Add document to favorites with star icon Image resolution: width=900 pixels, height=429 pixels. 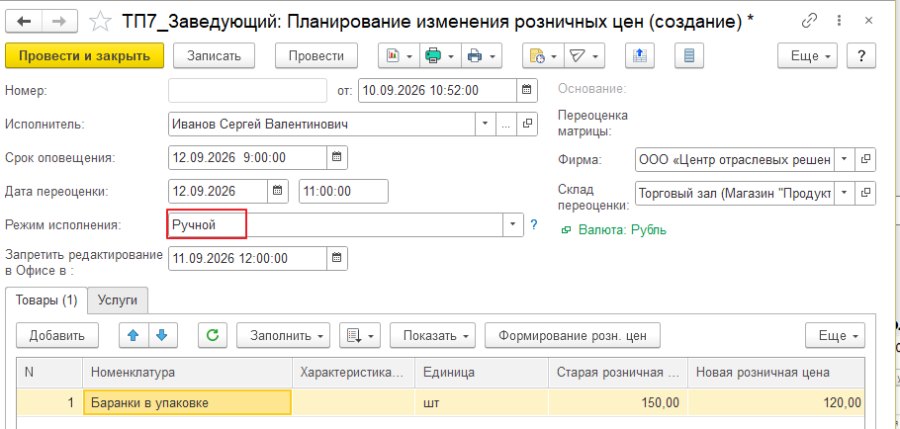[100, 22]
